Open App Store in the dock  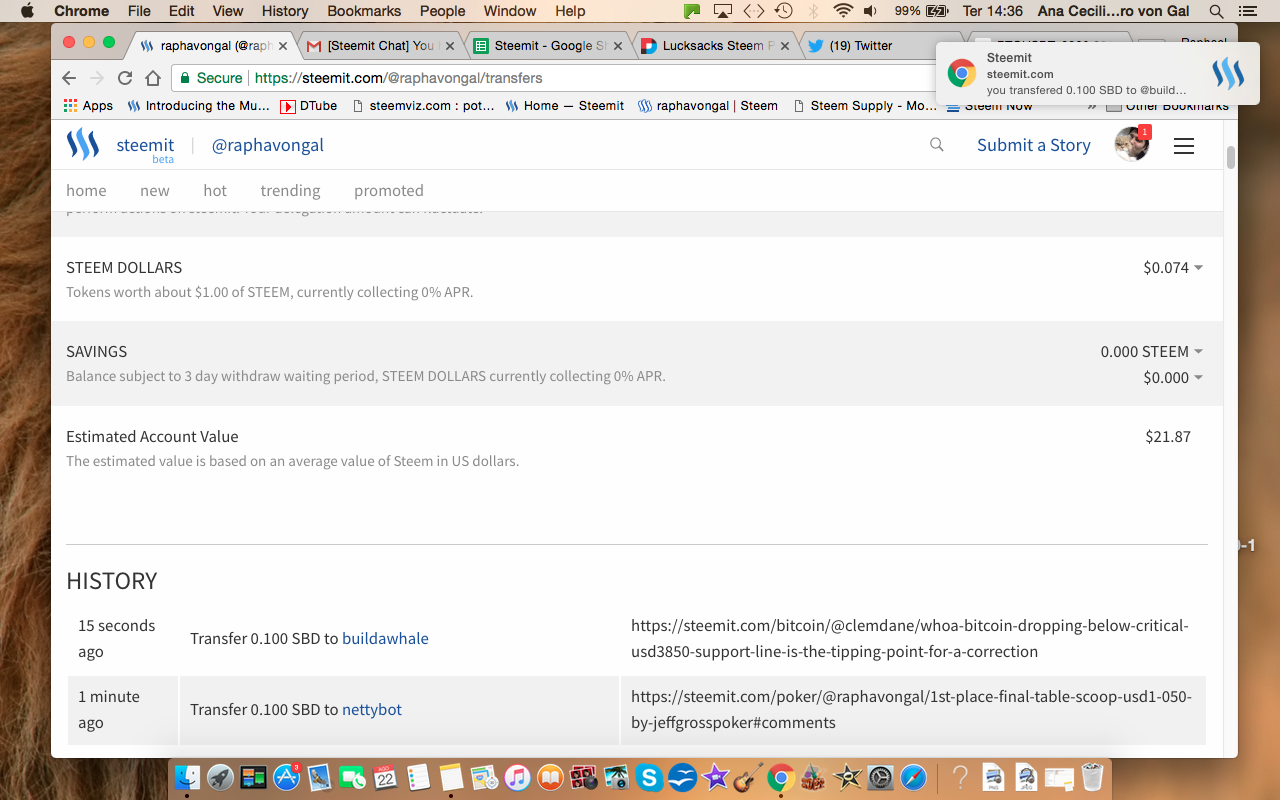pyautogui.click(x=287, y=776)
